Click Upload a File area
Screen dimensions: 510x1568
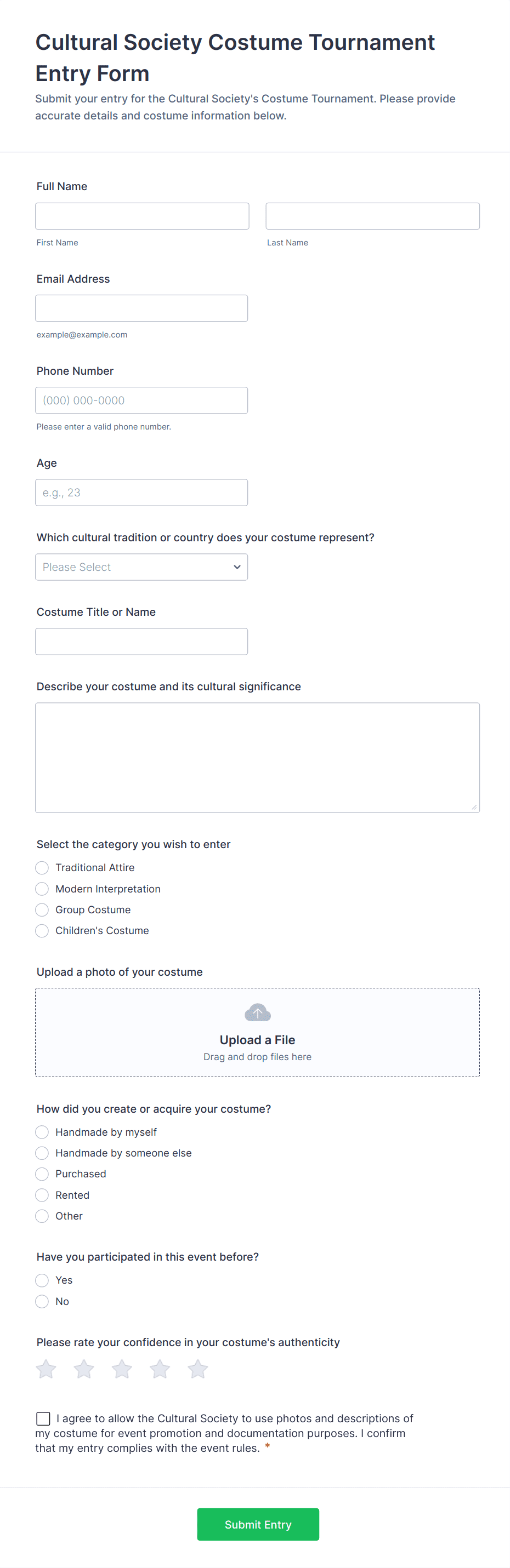click(257, 1040)
